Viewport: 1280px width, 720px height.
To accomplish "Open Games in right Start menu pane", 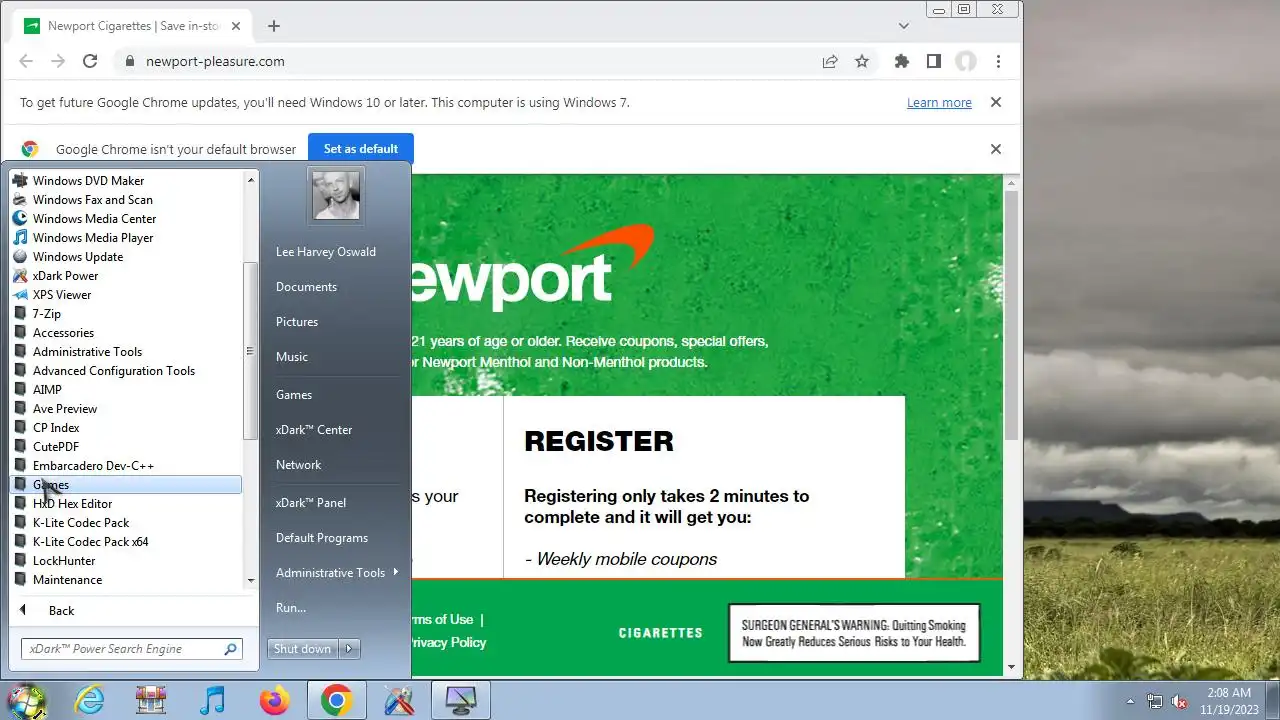I will tap(294, 395).
